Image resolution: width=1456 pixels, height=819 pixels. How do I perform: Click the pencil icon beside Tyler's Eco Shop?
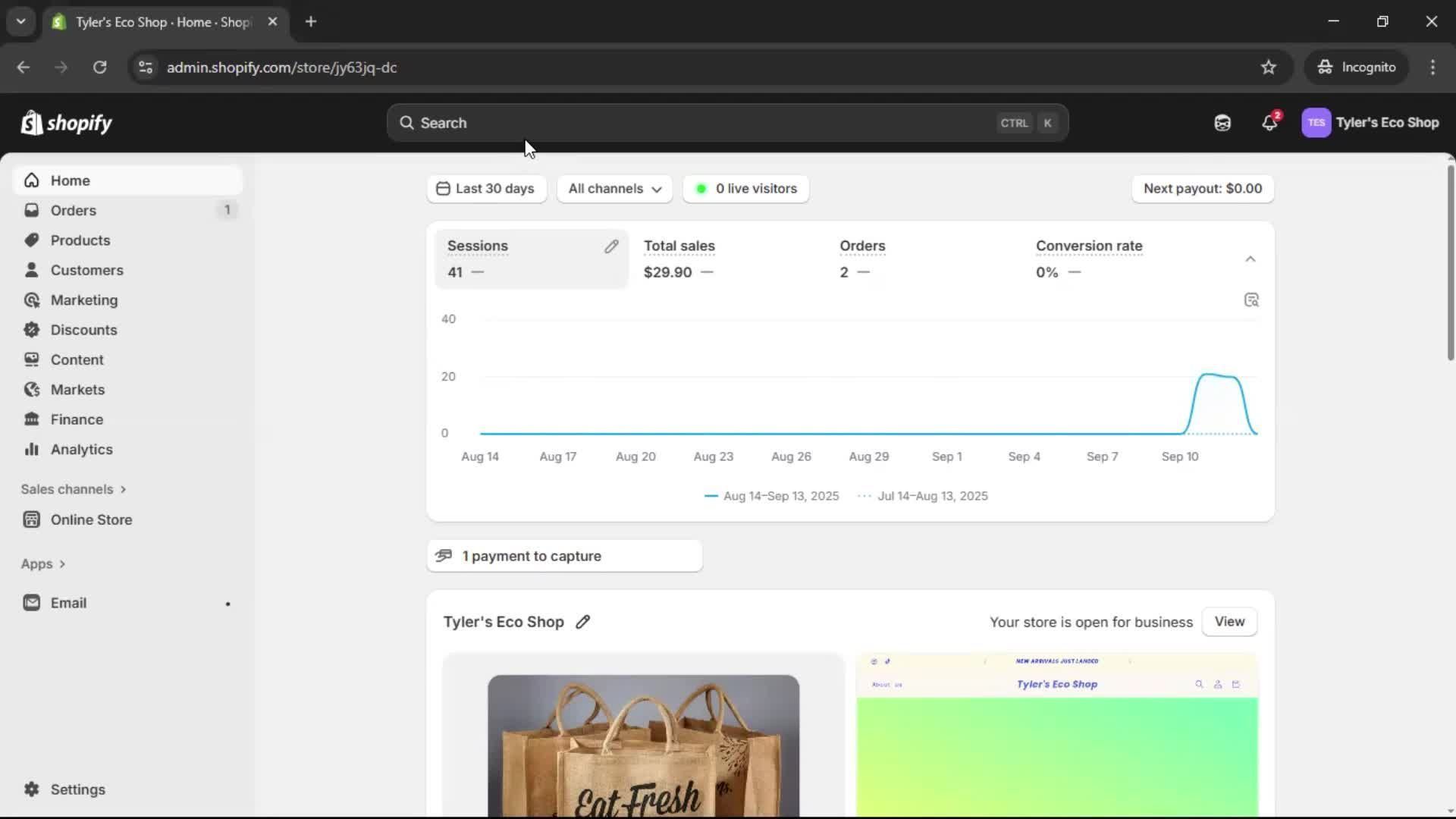pos(582,622)
